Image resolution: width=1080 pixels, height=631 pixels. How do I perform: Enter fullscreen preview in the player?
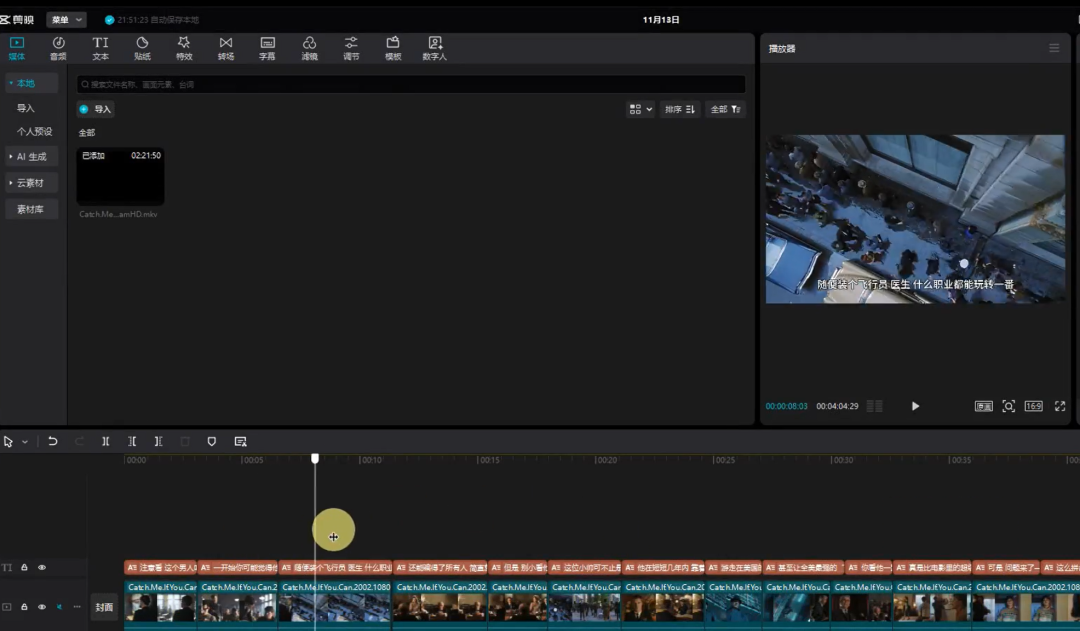tap(1060, 406)
